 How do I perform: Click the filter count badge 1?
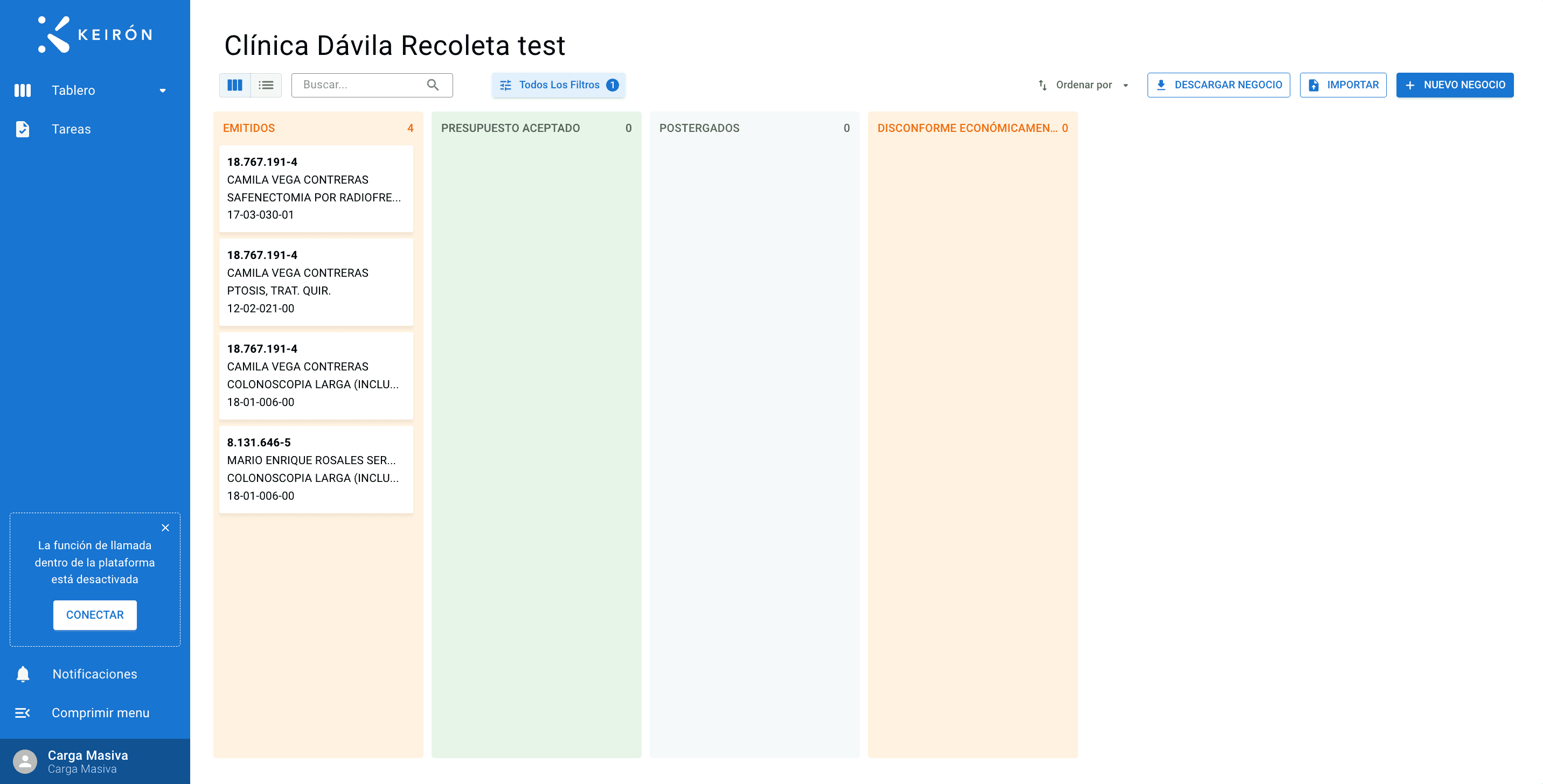pyautogui.click(x=612, y=85)
